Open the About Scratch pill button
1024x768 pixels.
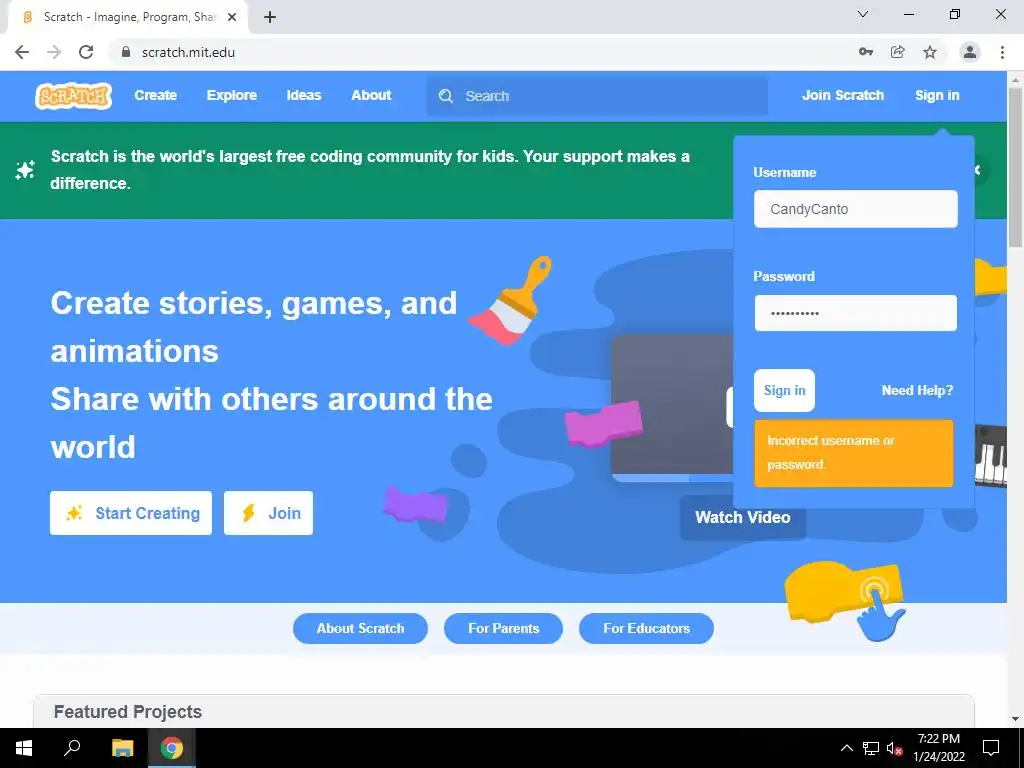[x=360, y=628]
